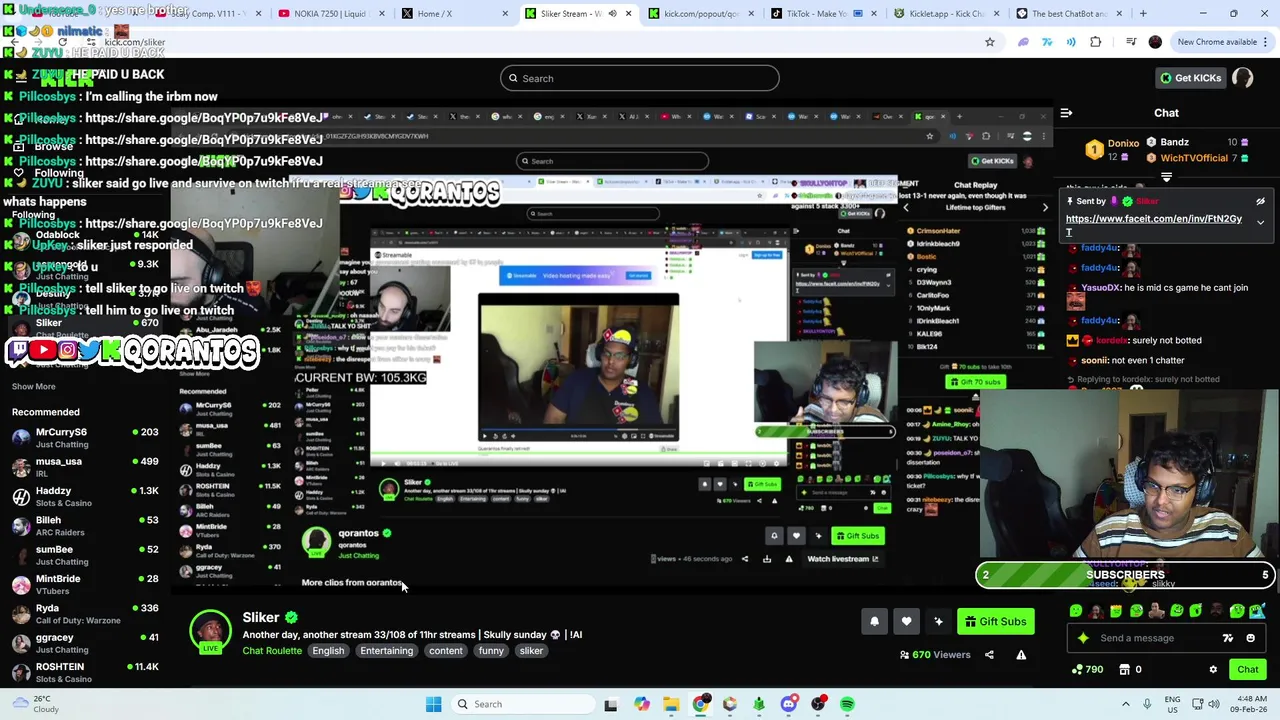1280x720 pixels.
Task: Click the notification bell icon beside Gift Subs
Action: (x=874, y=621)
